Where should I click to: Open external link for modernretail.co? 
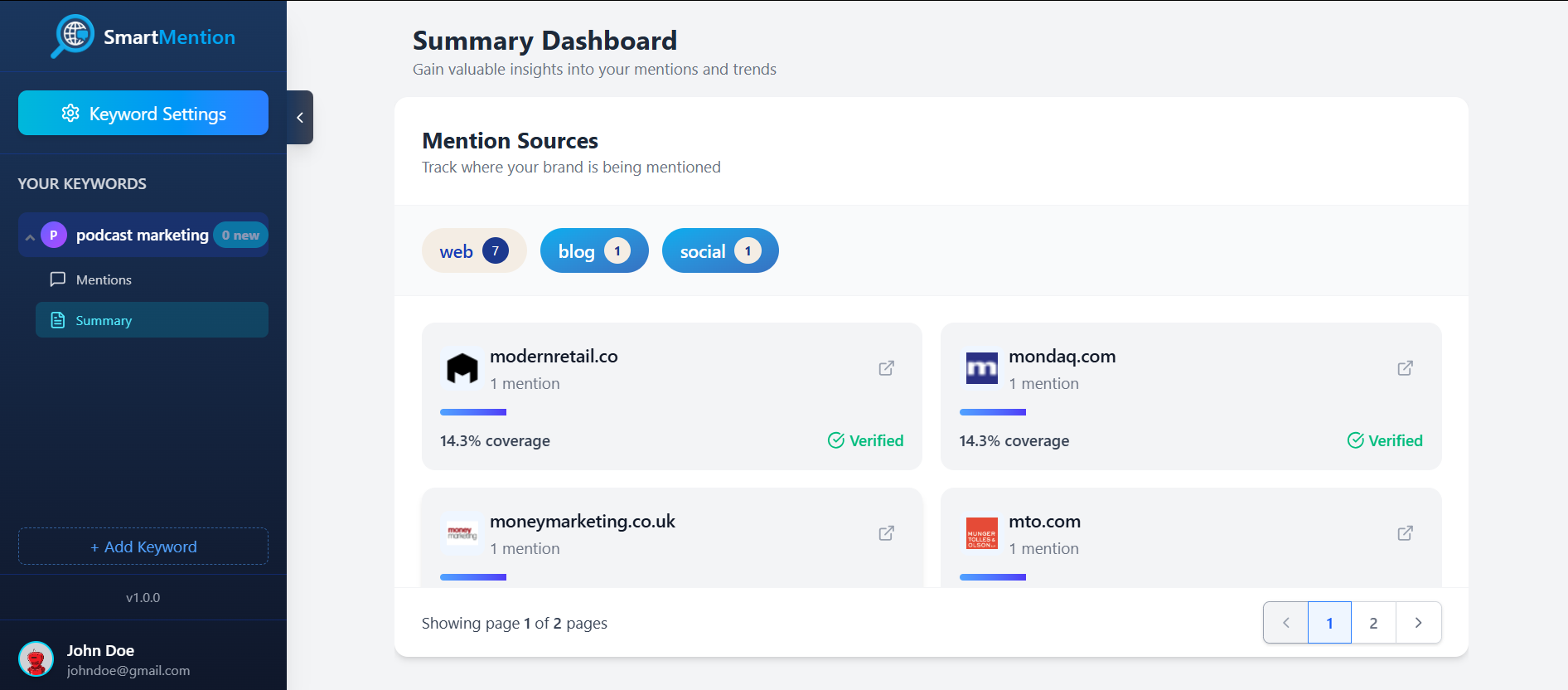pyautogui.click(x=886, y=368)
